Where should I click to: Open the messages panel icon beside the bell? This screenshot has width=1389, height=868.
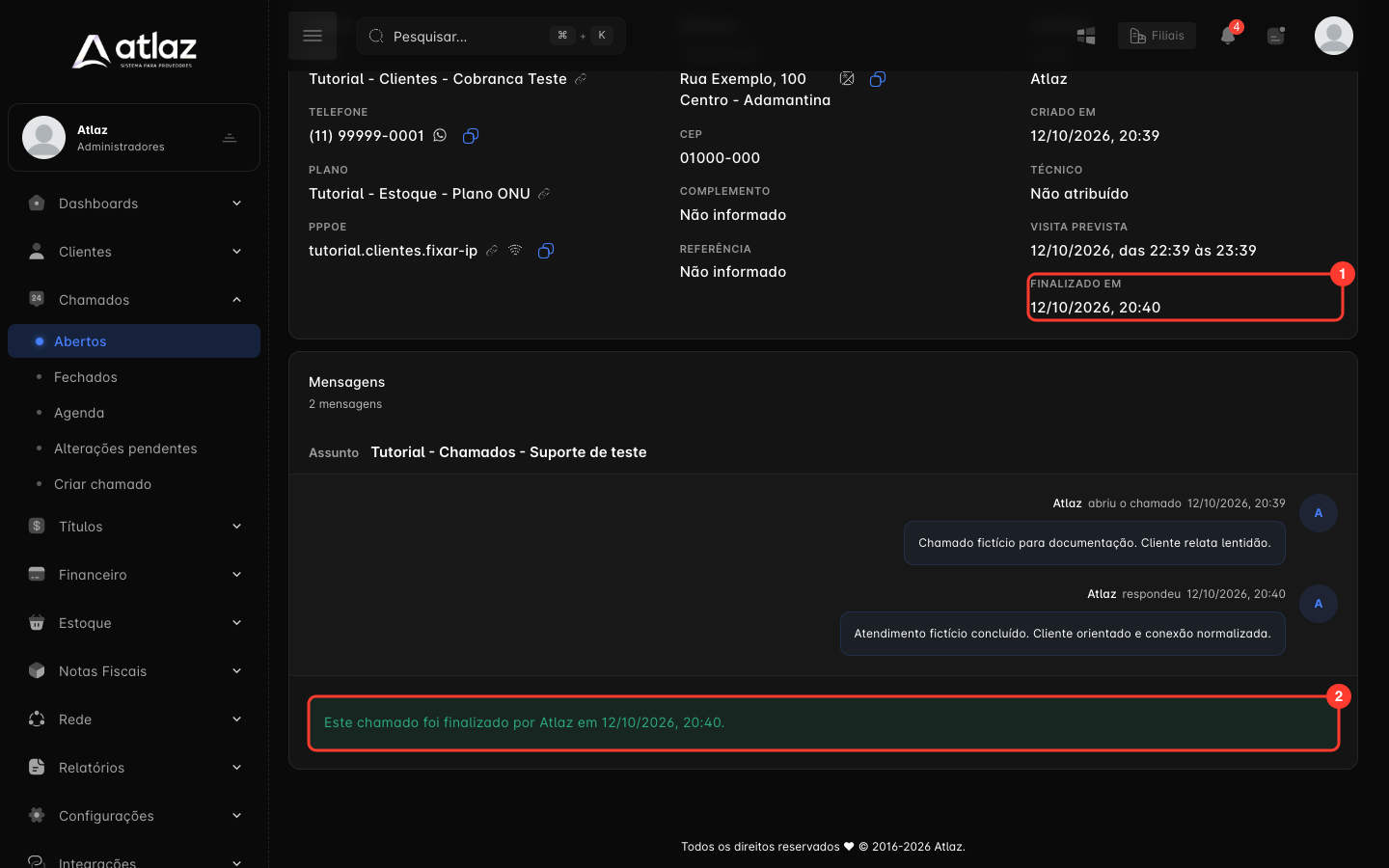1276,36
